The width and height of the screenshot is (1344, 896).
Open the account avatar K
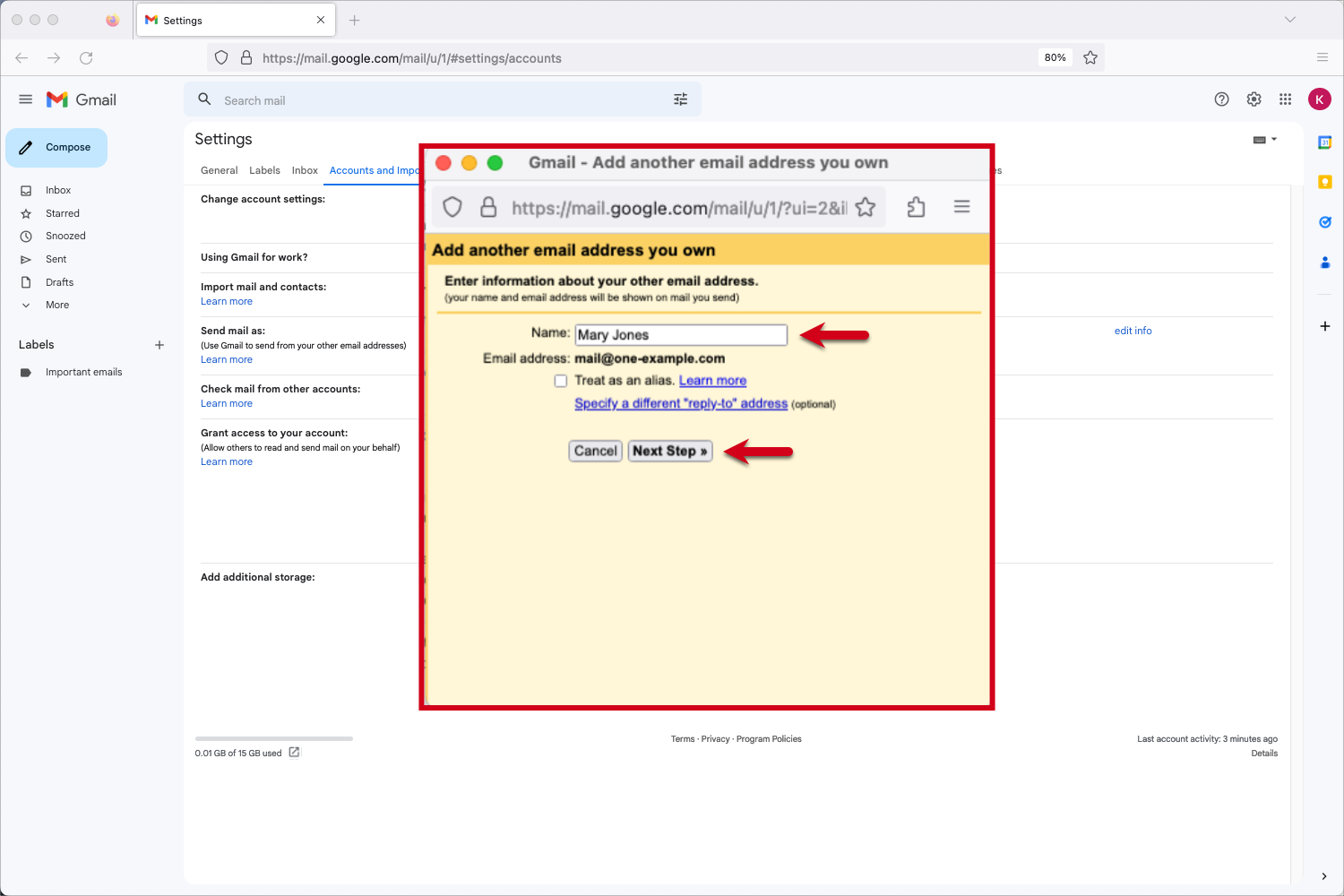(1319, 99)
